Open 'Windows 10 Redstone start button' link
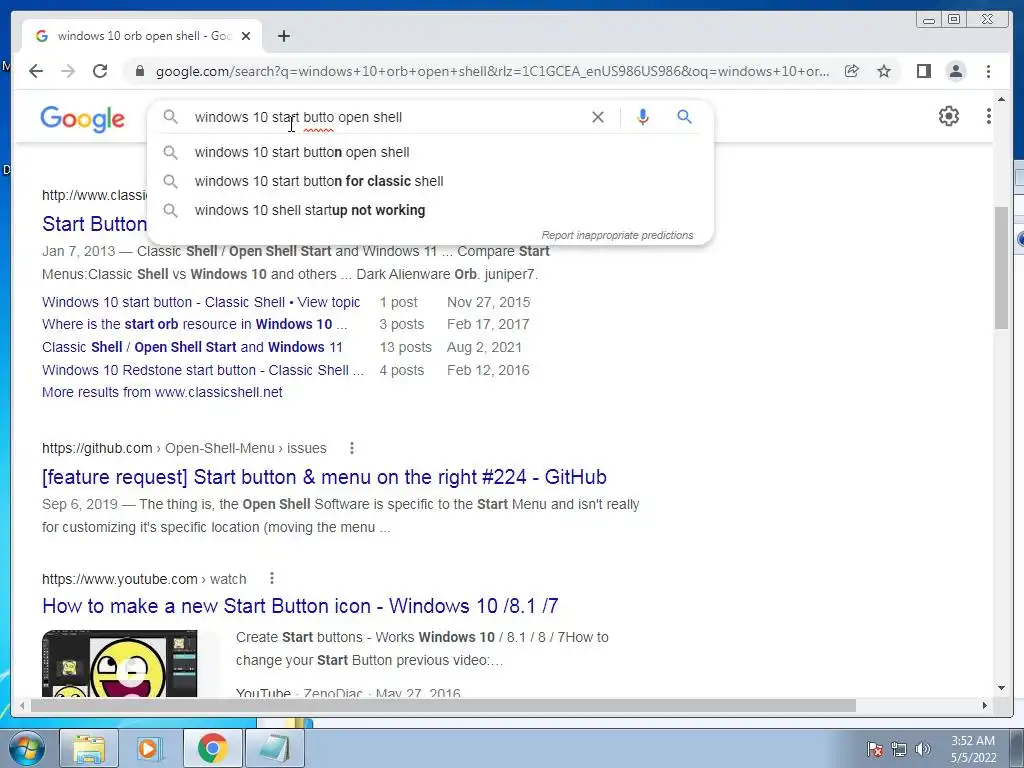The height and width of the screenshot is (768, 1024). 202,370
